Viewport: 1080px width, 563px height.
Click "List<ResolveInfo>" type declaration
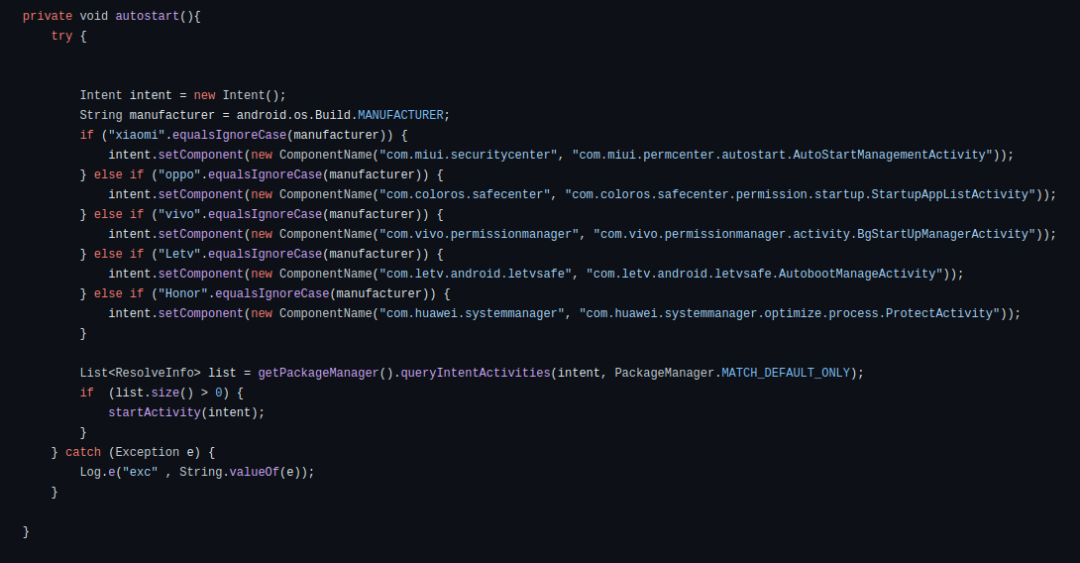pos(140,373)
